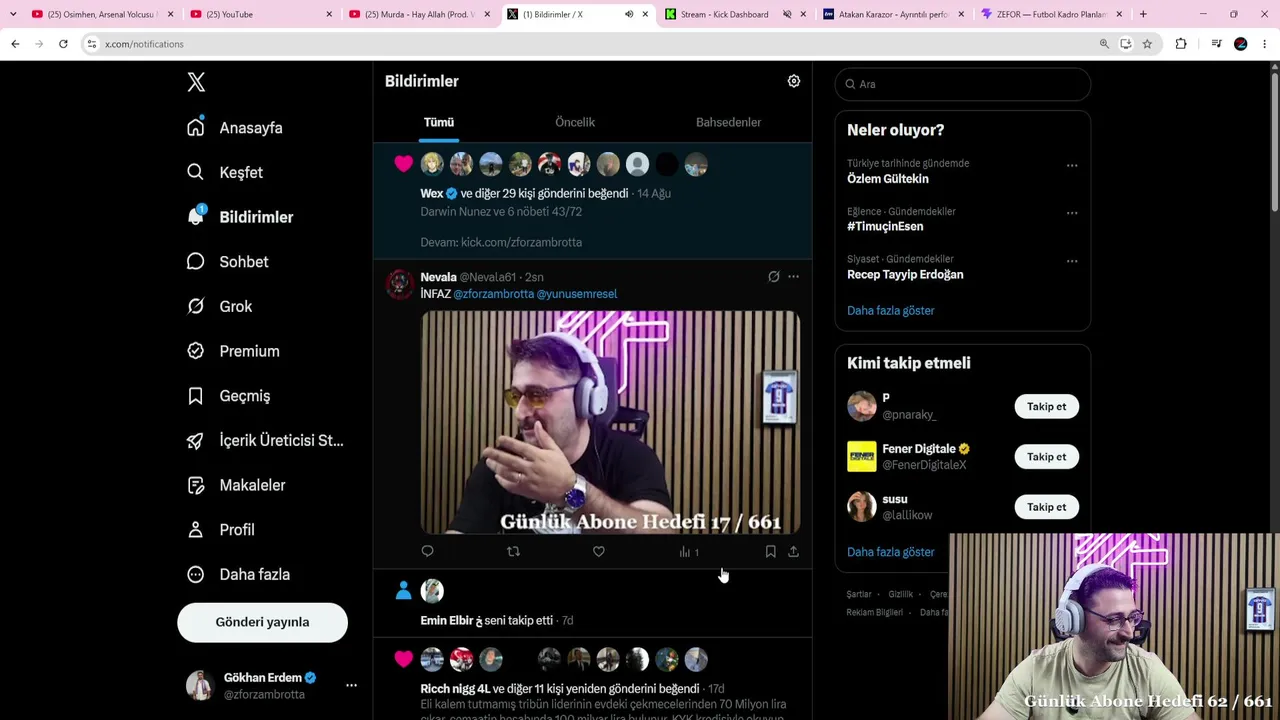Switch to the ZEFOR Futbol Kadro tab
Screen dimensions: 1280x720
point(1050,14)
